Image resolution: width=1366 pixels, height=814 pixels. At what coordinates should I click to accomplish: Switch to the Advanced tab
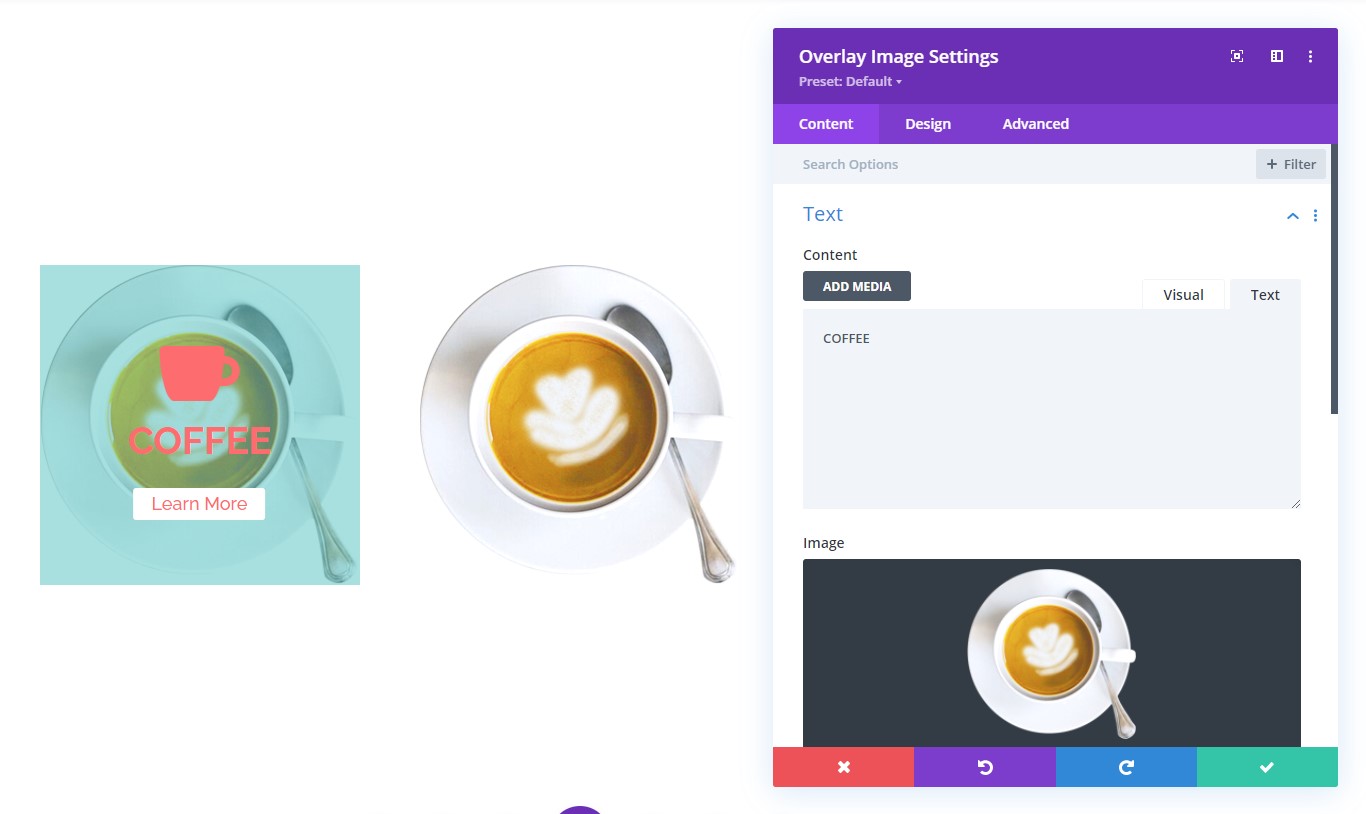click(x=1036, y=124)
